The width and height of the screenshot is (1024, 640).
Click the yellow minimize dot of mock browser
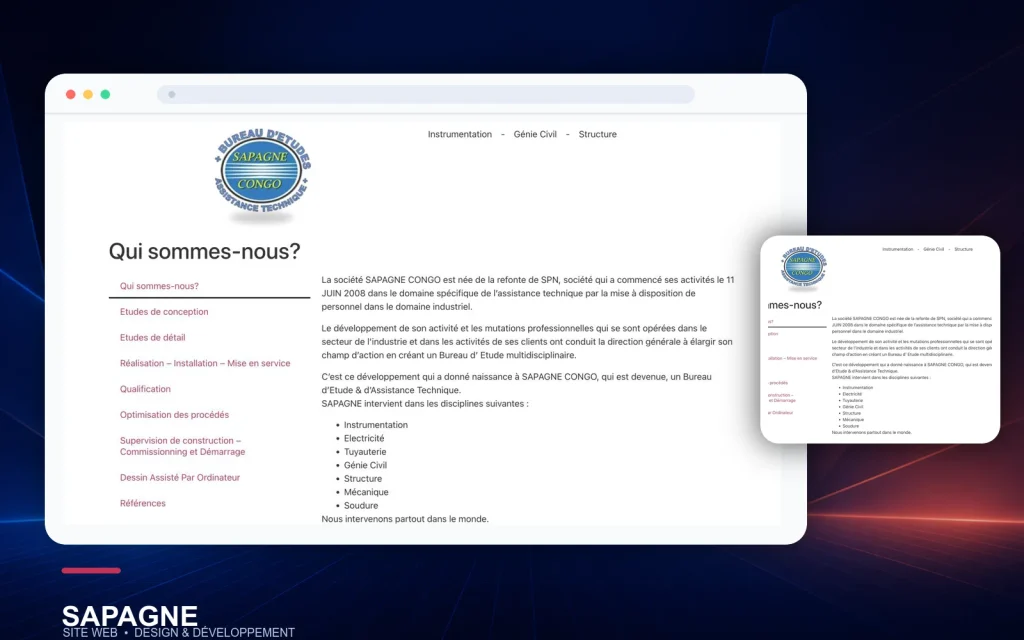pyautogui.click(x=88, y=94)
